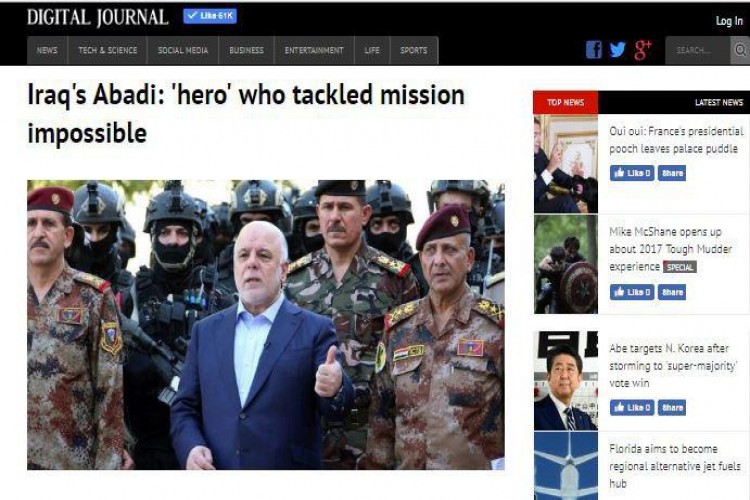Click the Abadi article main photo

(x=265, y=325)
